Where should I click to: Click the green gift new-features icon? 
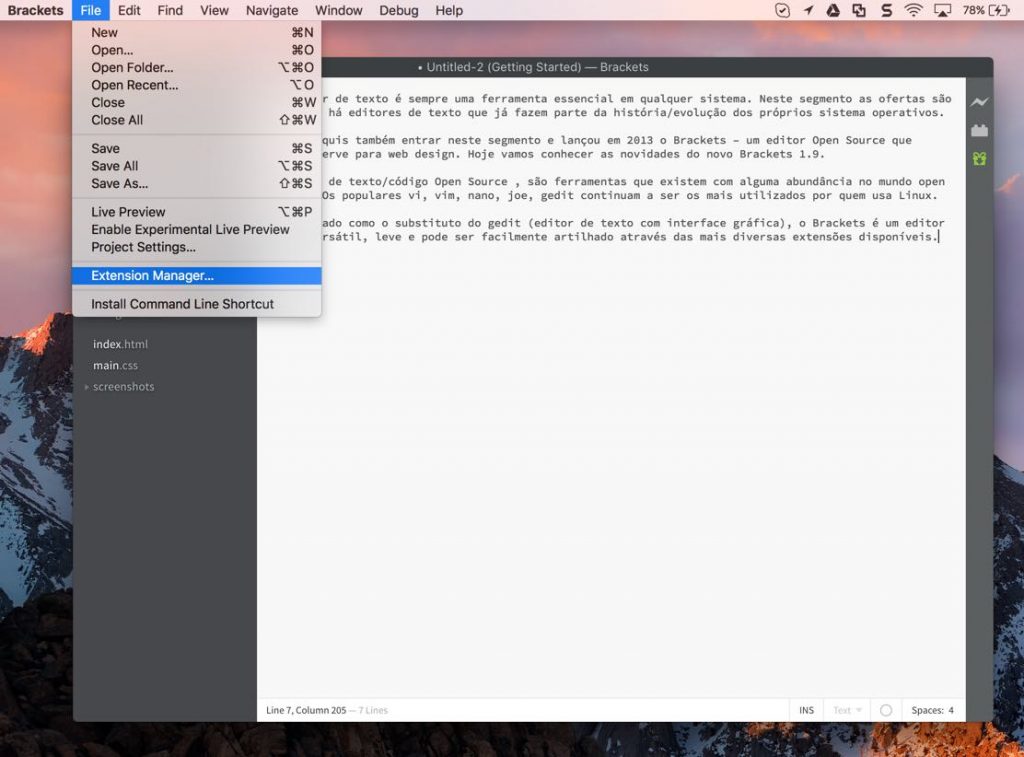coord(978,158)
